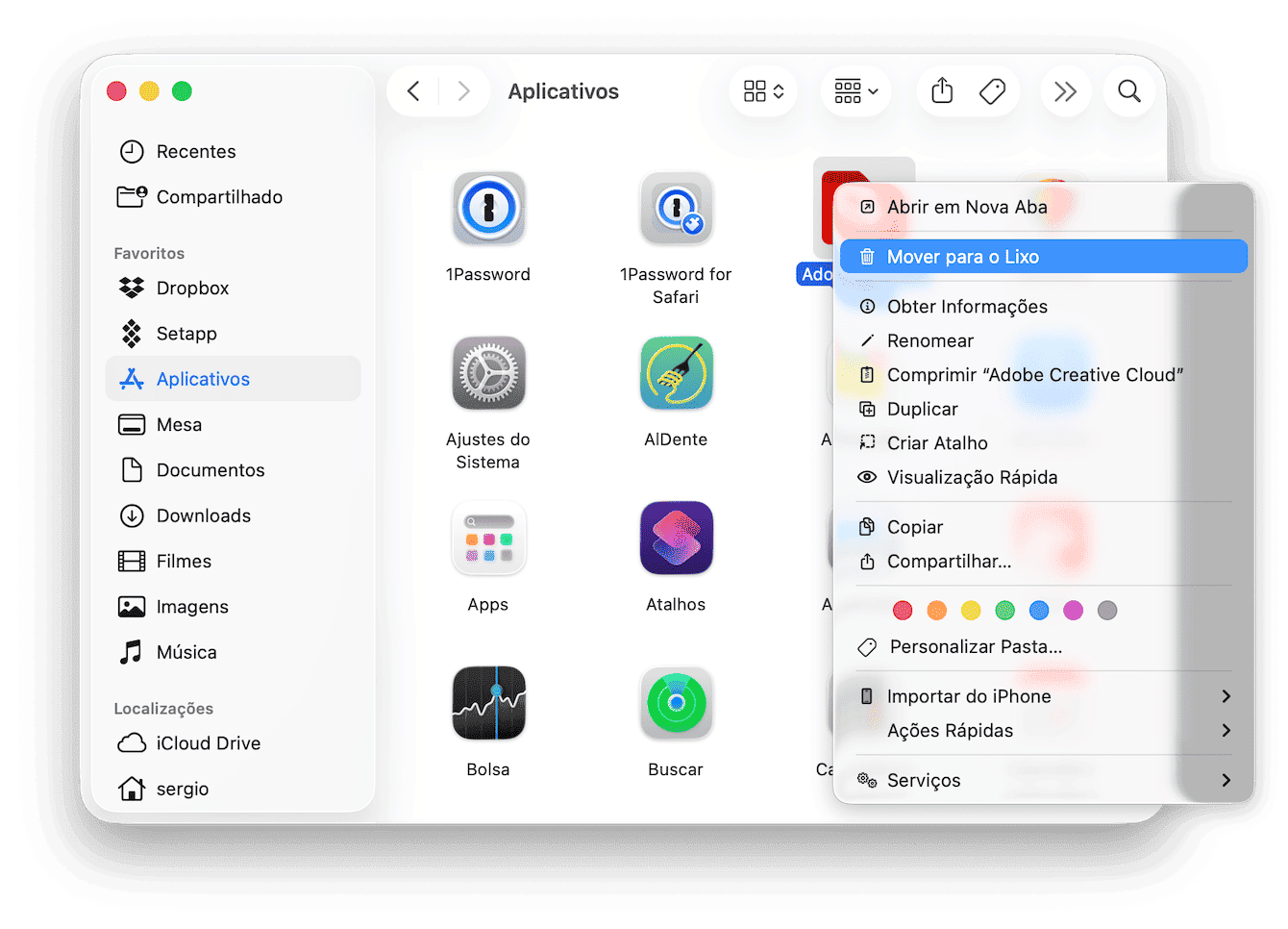
Task: Open Downloads in the sidebar
Action: pyautogui.click(x=234, y=515)
